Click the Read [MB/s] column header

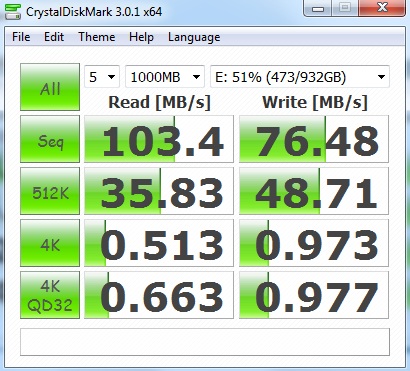tap(160, 102)
